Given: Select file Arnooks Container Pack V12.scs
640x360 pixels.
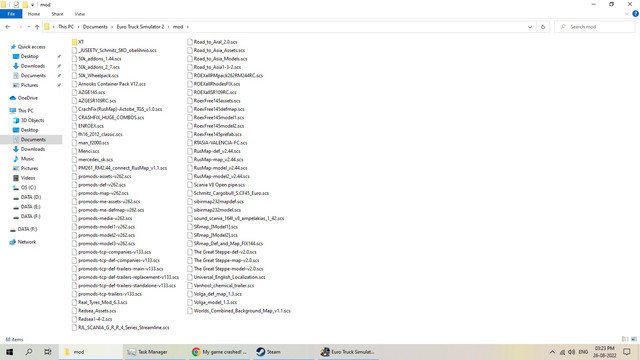Looking at the screenshot, I should [109, 84].
